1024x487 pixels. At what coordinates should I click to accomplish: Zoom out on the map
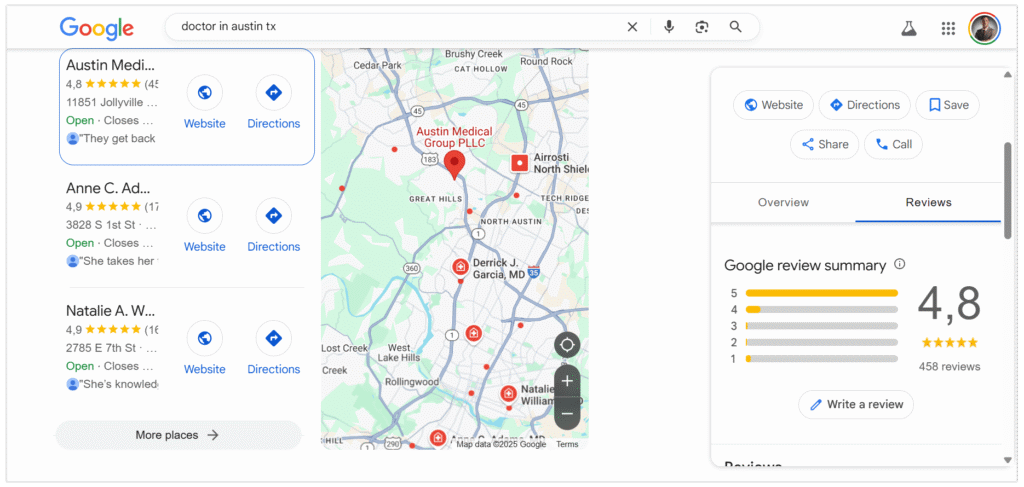click(x=567, y=413)
